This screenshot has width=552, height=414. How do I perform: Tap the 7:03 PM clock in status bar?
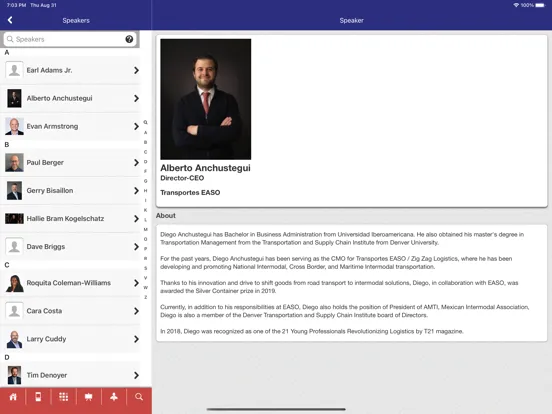(17, 5)
